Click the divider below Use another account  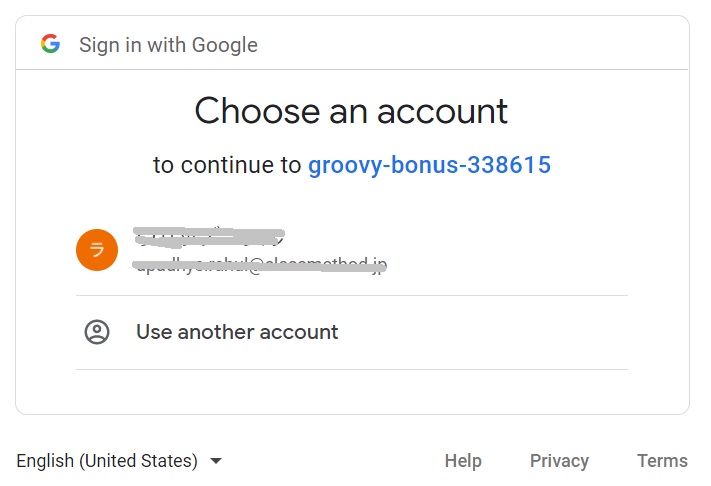tap(352, 369)
